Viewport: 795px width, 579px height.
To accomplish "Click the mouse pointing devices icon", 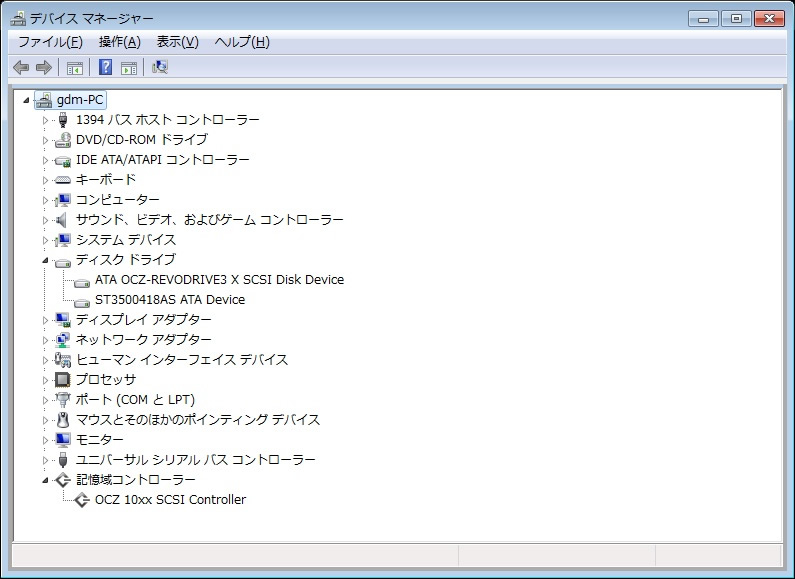I will pyautogui.click(x=63, y=420).
